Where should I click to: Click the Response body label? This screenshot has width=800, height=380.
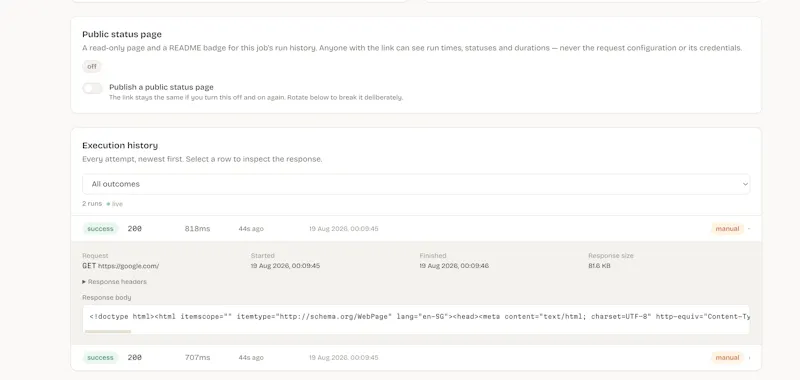point(107,297)
